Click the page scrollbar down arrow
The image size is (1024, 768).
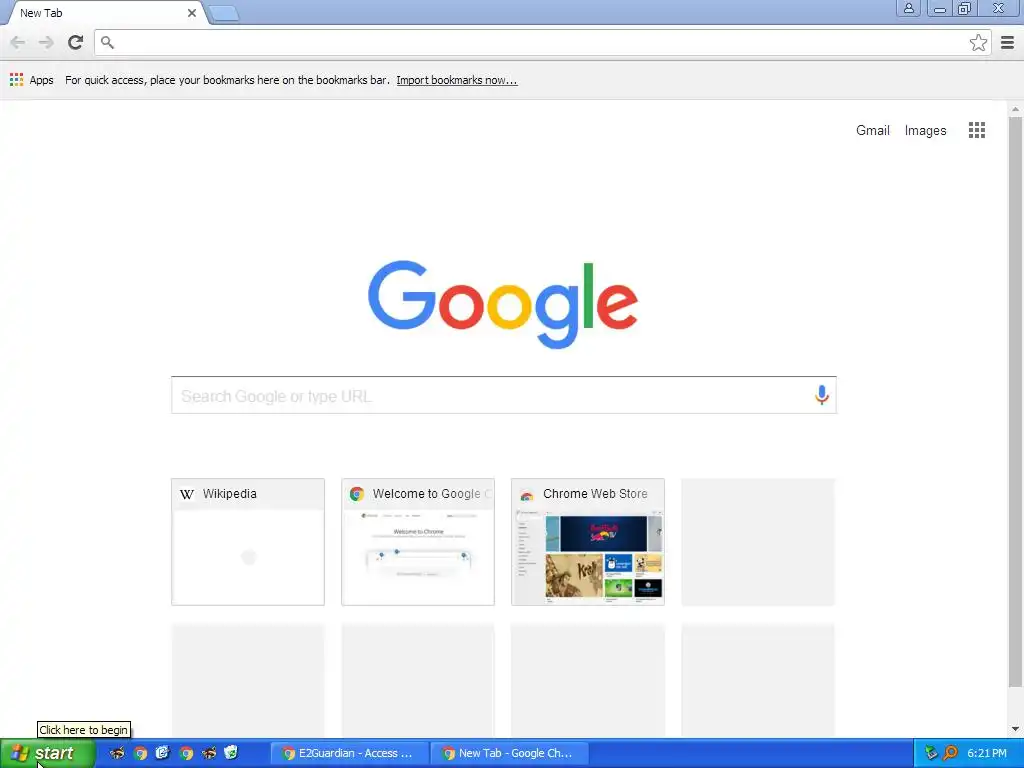[1015, 729]
